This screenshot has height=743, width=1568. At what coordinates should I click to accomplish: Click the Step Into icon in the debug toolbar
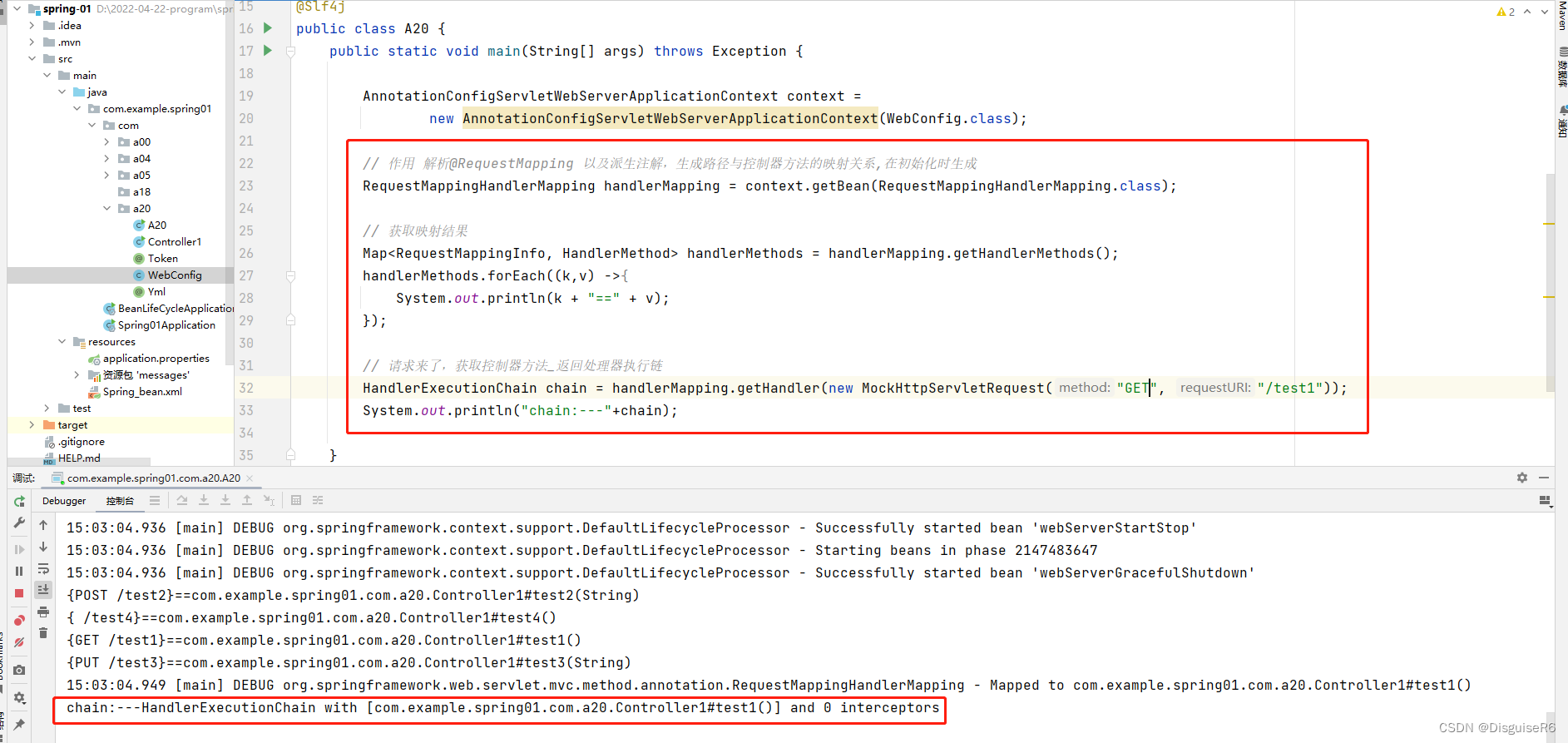coord(204,500)
